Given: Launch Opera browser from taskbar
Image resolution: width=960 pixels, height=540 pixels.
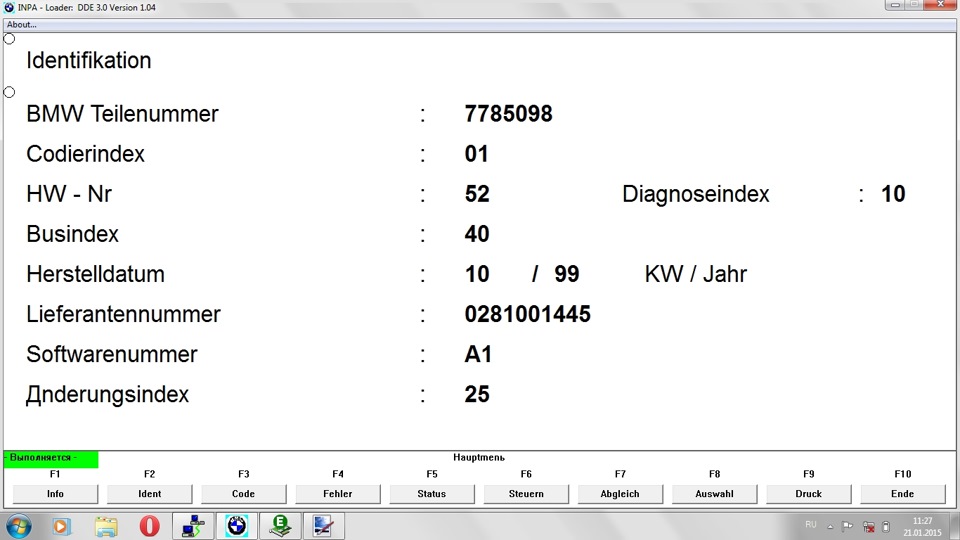Looking at the screenshot, I should [149, 526].
